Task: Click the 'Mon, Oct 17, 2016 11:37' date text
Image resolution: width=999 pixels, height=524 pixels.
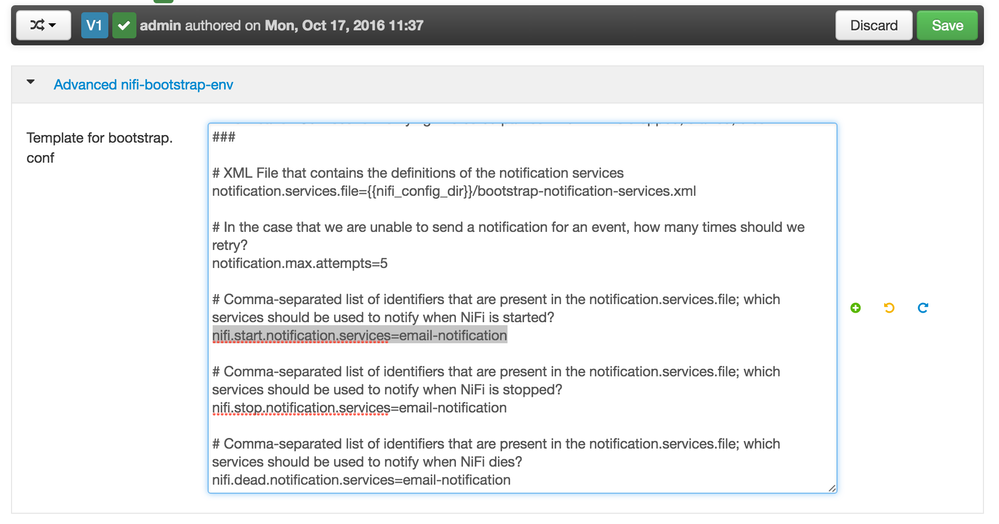Action: (x=344, y=25)
